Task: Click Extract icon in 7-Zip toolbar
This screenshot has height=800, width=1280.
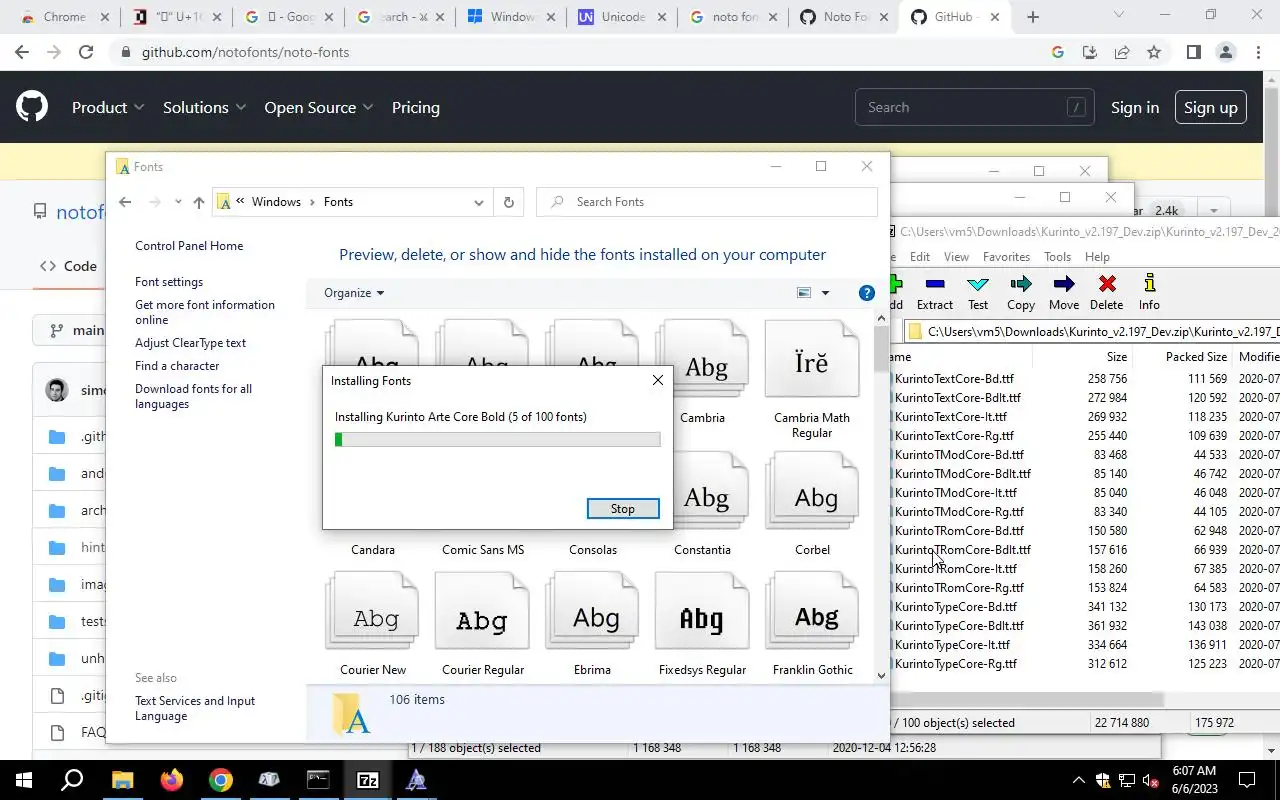Action: [935, 285]
